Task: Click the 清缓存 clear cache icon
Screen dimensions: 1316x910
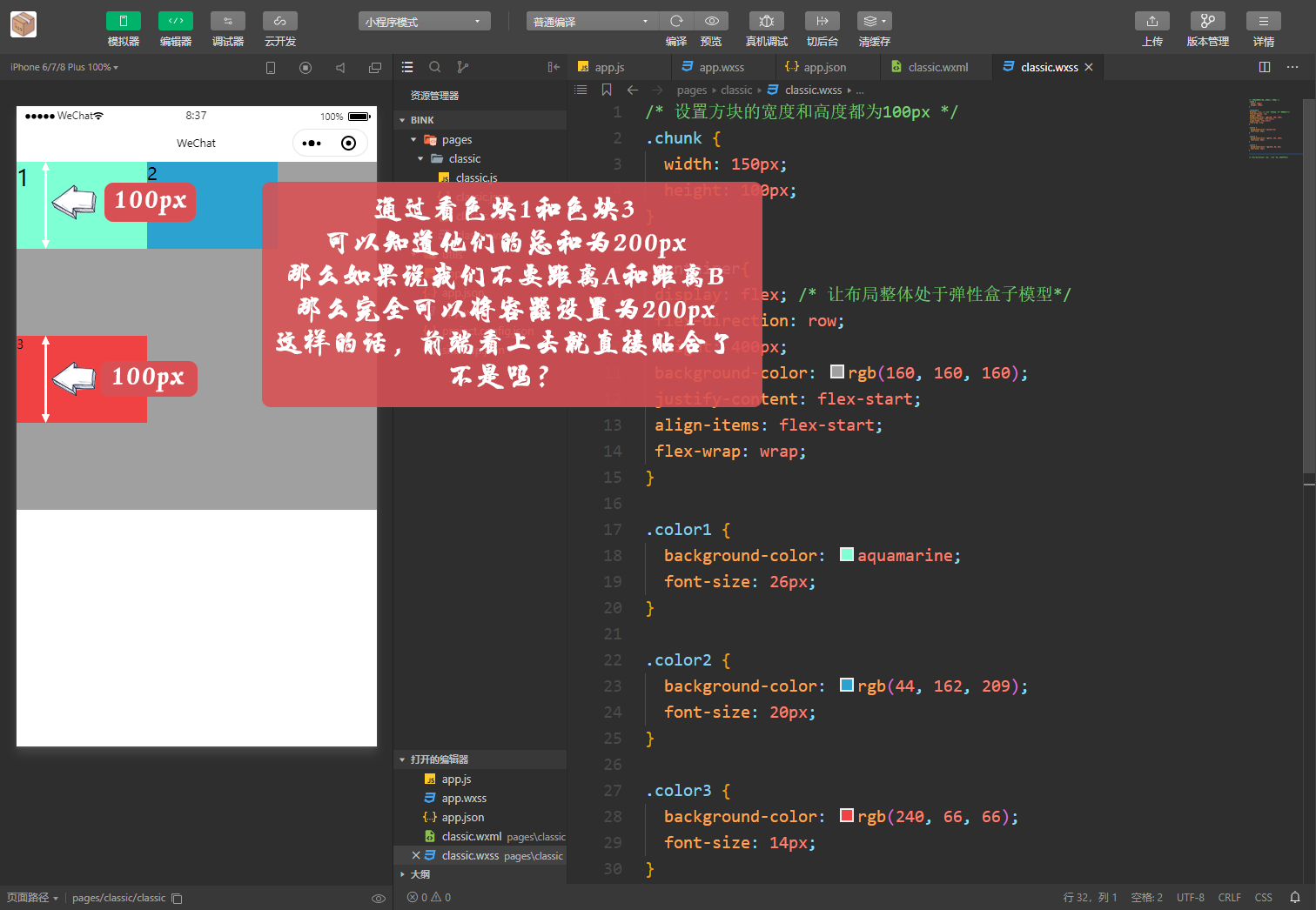Action: tap(874, 21)
